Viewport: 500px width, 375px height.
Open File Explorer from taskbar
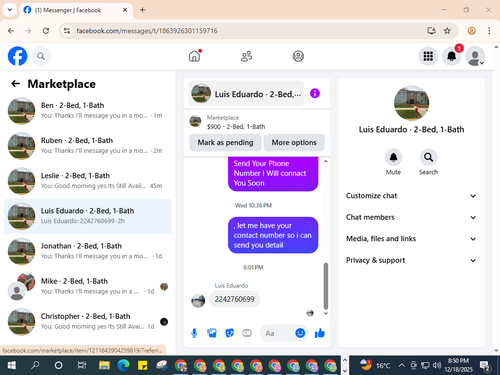[104, 365]
